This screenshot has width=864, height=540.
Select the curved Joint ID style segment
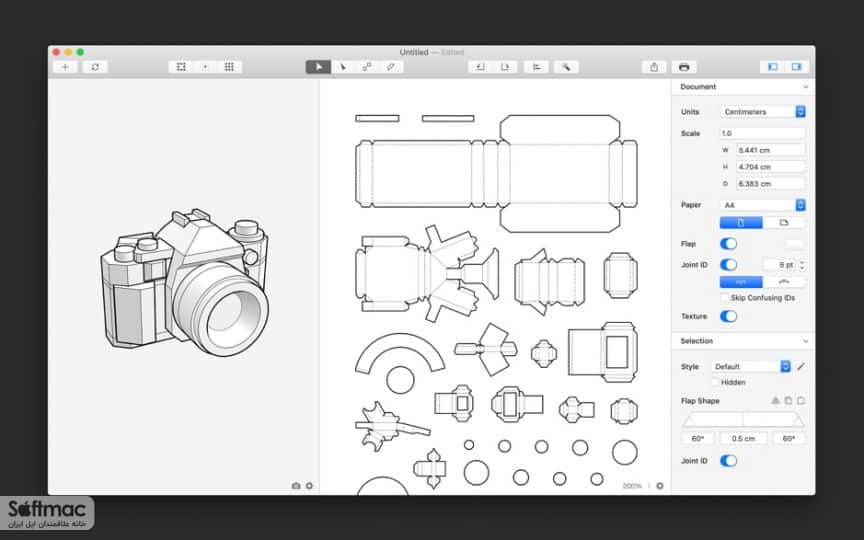point(784,282)
